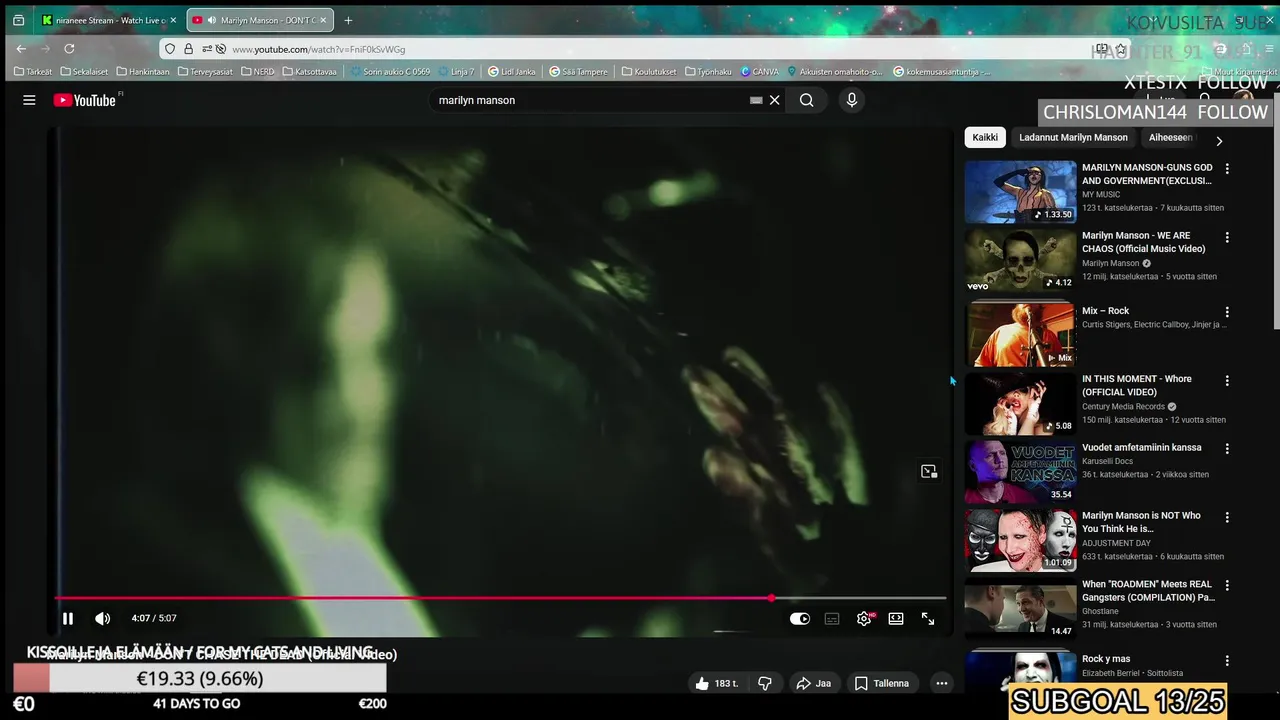Open options for Rock y mas
The width and height of the screenshot is (1280, 720).
click(1227, 660)
